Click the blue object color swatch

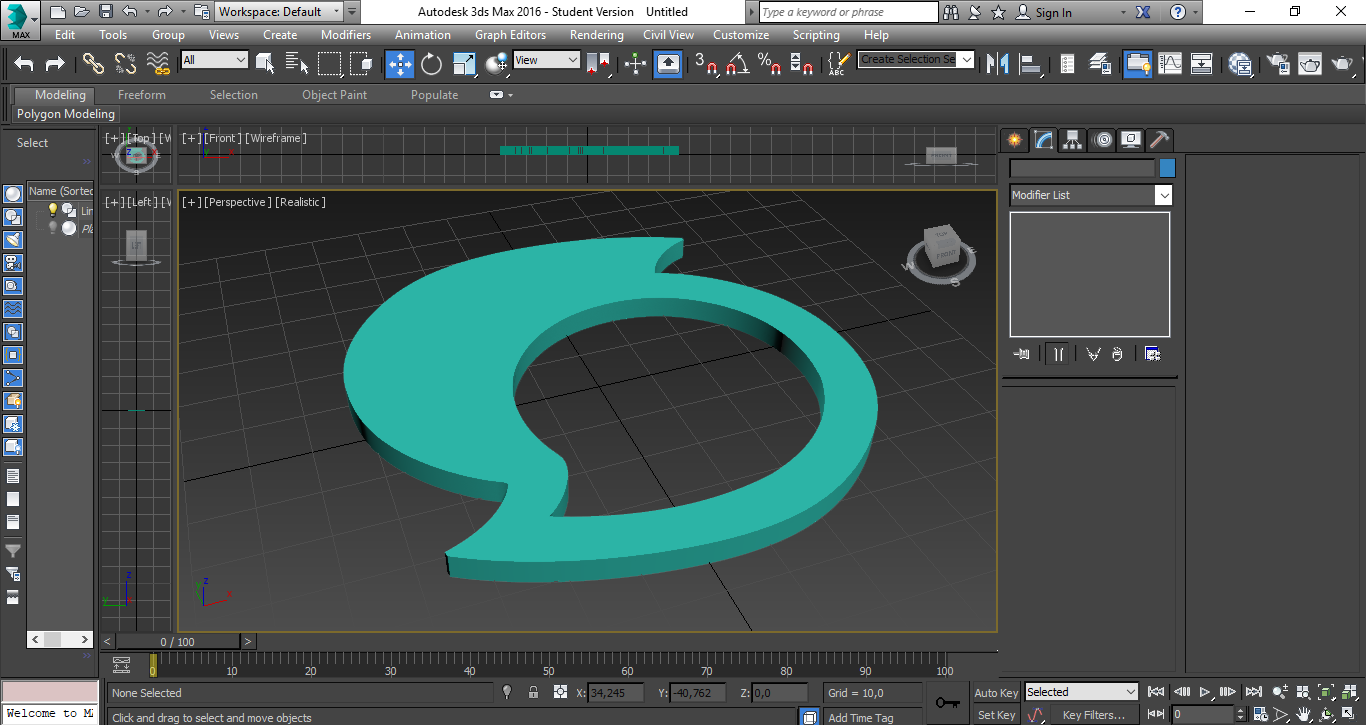coord(1167,168)
